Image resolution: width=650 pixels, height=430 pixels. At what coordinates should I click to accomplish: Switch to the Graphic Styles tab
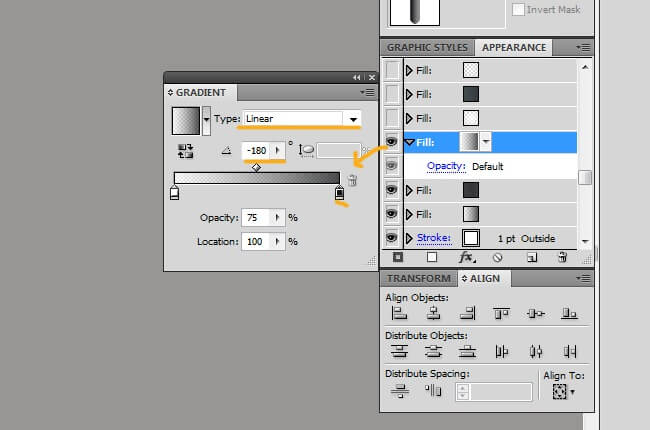click(425, 47)
